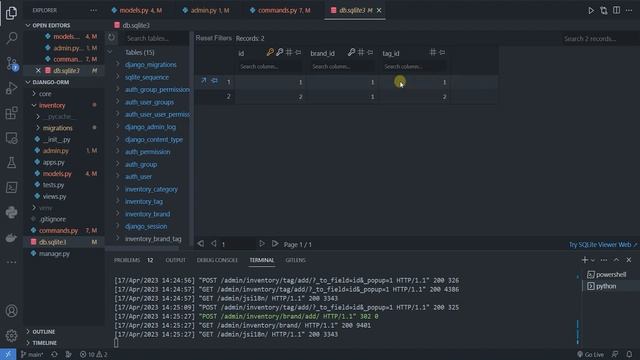Open the Manage gear icon
Viewport: 640px width, 360px height.
[11, 336]
